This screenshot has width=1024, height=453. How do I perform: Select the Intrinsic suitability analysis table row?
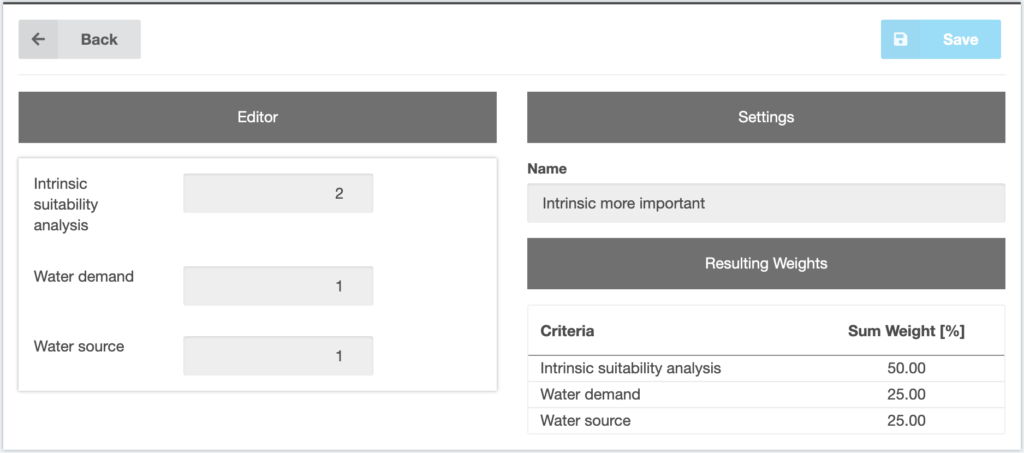click(766, 368)
